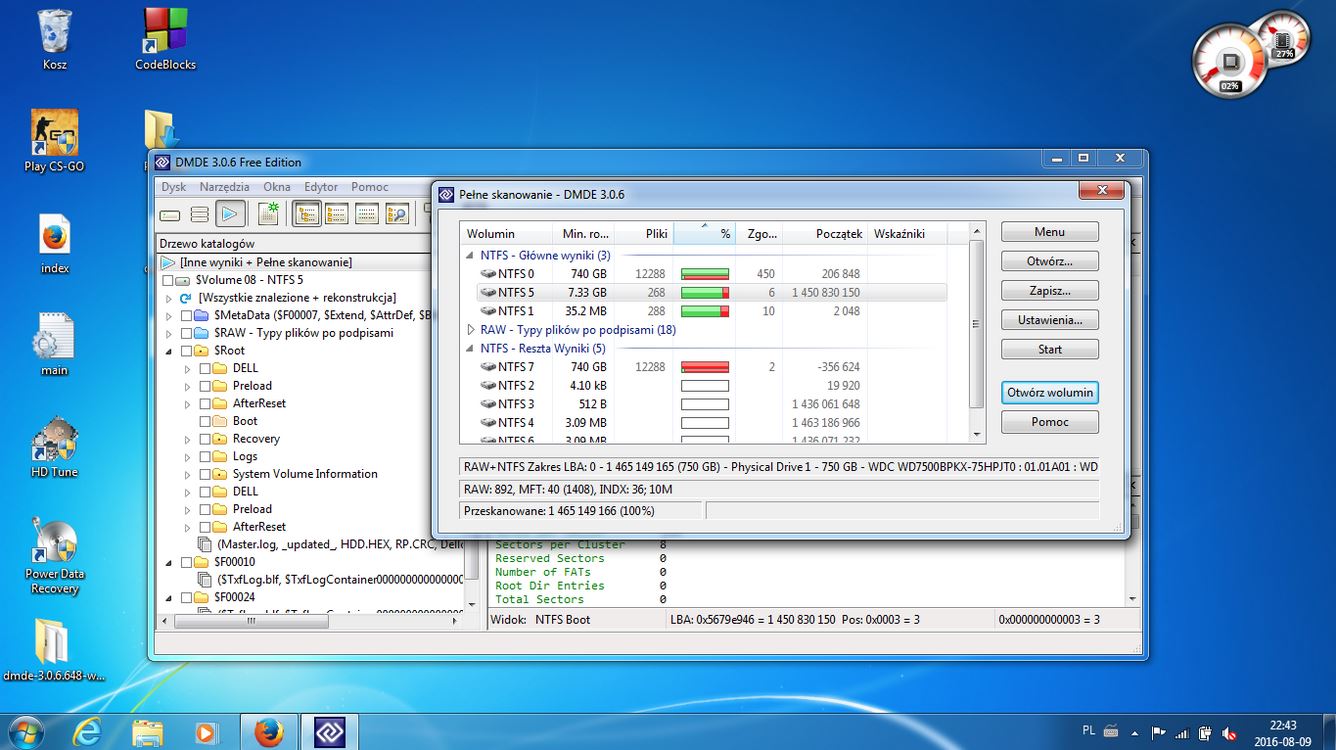Open the Dysk menu
This screenshot has width=1336, height=750.
point(174,187)
